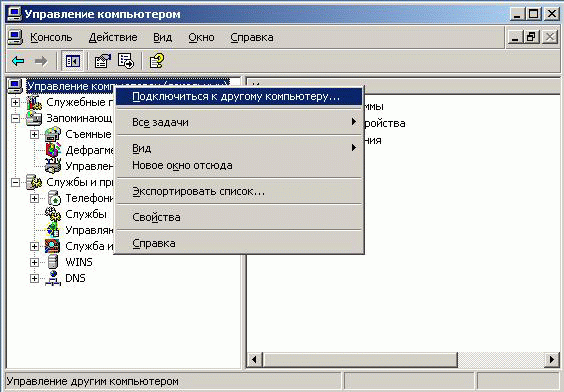Collapse the Службы и при node
The image size is (564, 392).
pos(15,182)
